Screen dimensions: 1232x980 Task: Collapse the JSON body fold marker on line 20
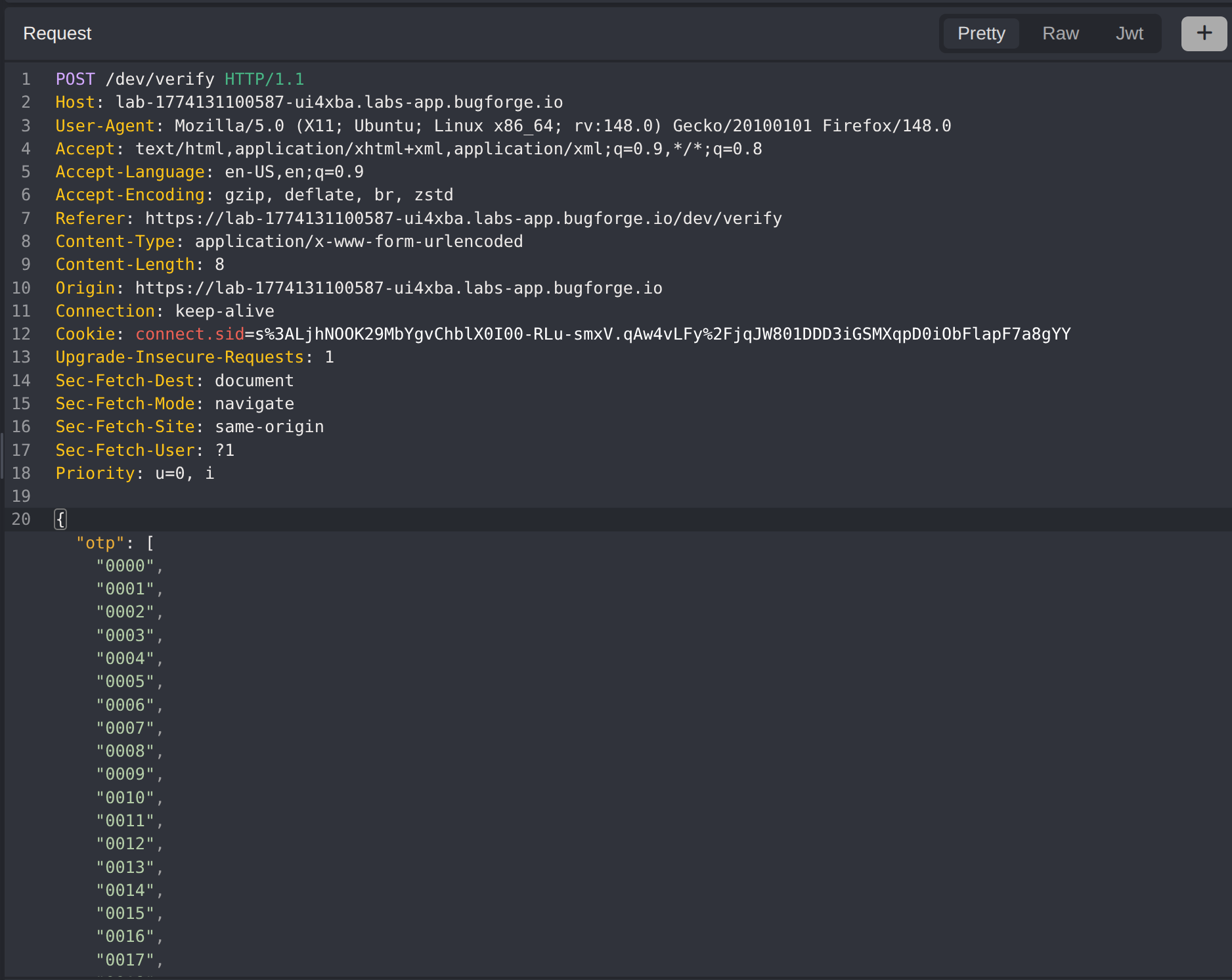60,519
